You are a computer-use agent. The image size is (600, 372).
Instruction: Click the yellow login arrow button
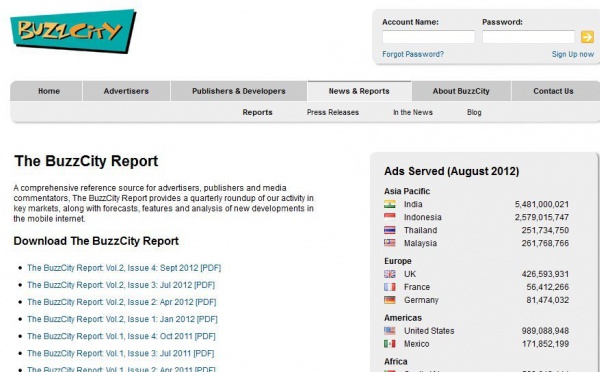point(587,37)
